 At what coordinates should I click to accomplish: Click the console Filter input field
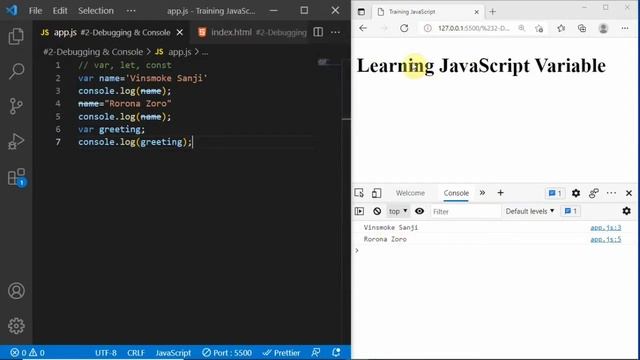(465, 211)
